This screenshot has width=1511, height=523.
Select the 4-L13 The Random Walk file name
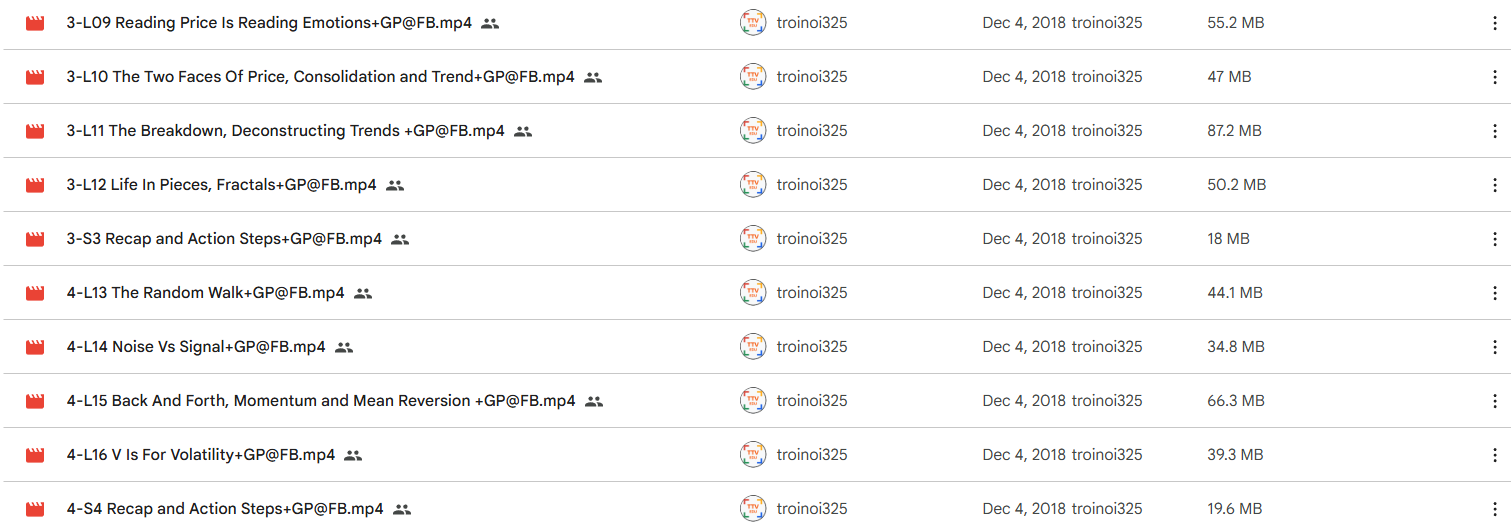tap(206, 293)
